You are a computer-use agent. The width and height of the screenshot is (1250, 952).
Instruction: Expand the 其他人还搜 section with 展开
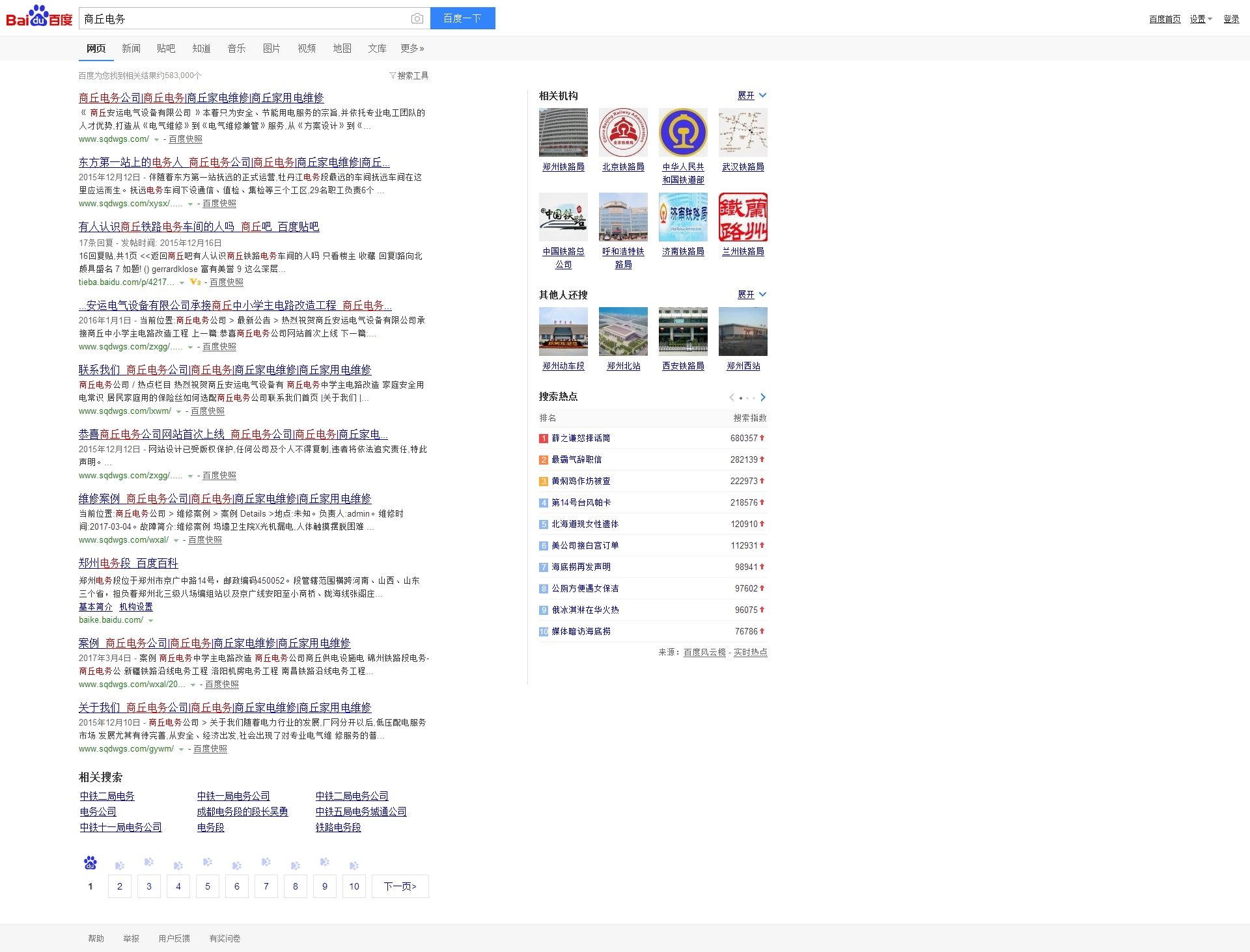[752, 295]
